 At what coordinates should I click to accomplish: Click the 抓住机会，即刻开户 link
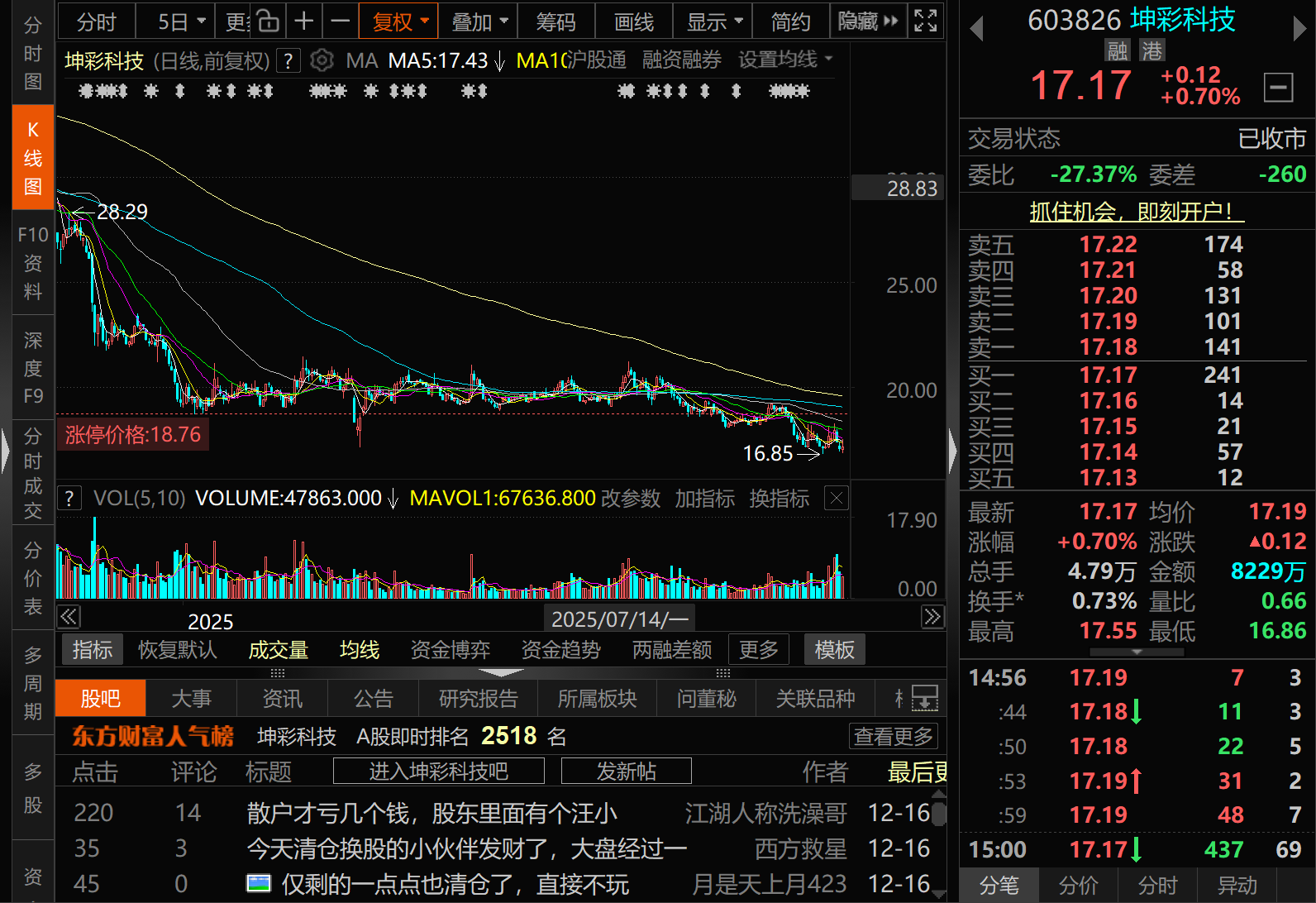[1137, 212]
